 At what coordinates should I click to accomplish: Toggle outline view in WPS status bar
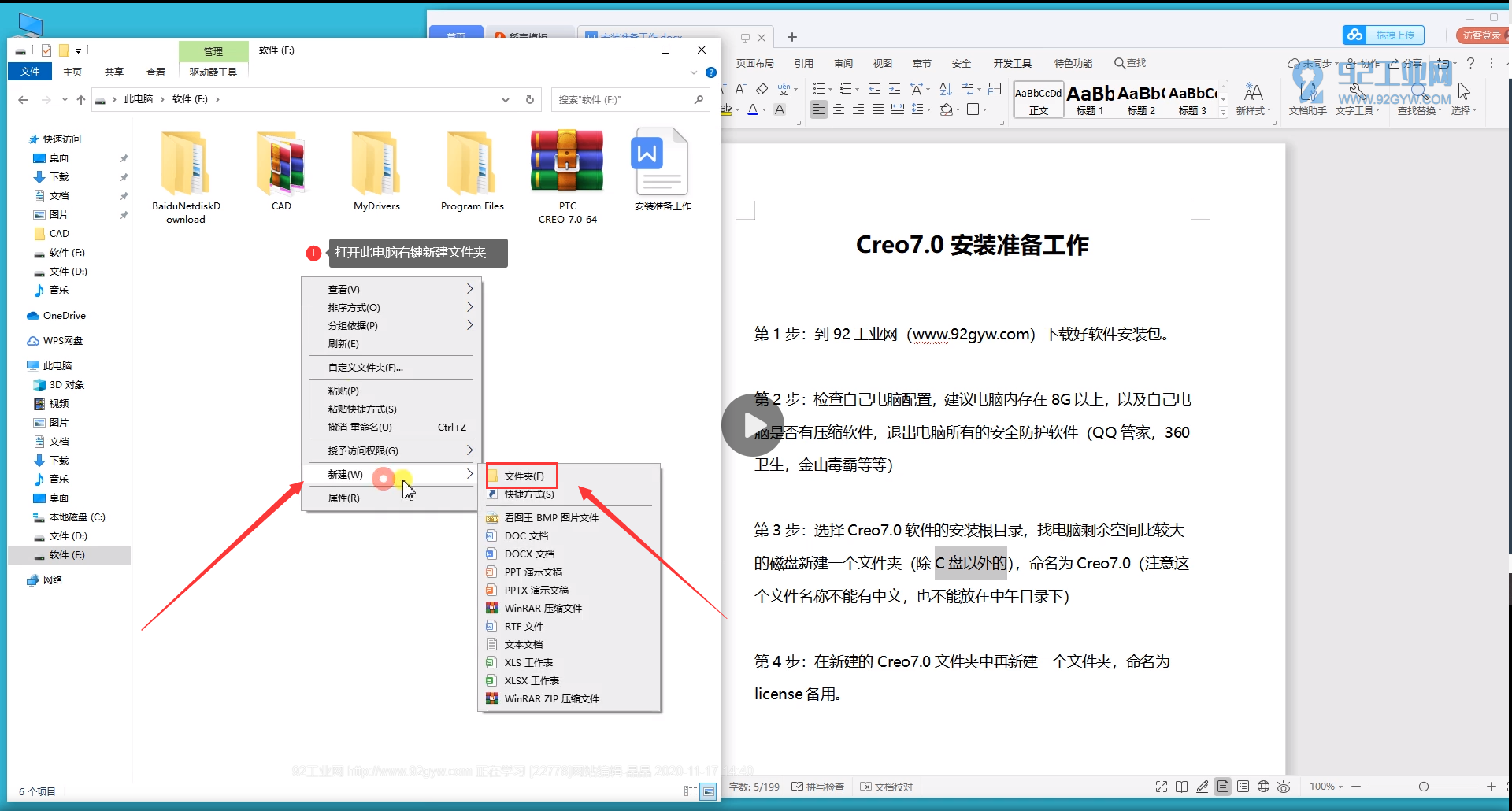coord(1243,787)
